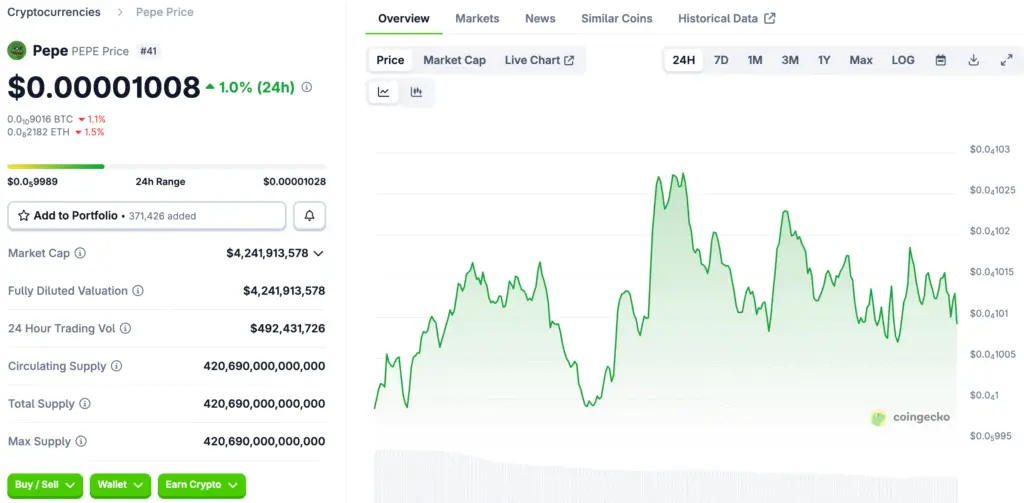Screen dimensions: 1024x503
Task: Click the 2182 ETH price line
Action: coord(56,132)
